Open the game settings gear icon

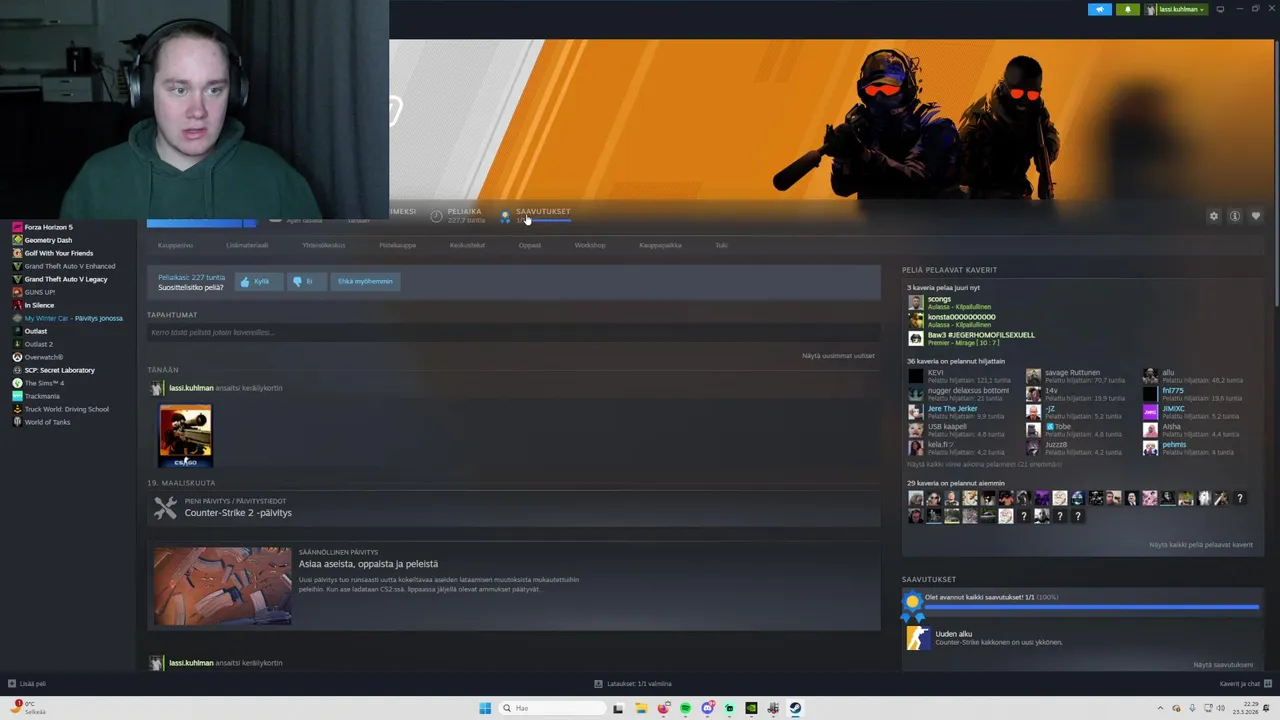pyautogui.click(x=1214, y=216)
